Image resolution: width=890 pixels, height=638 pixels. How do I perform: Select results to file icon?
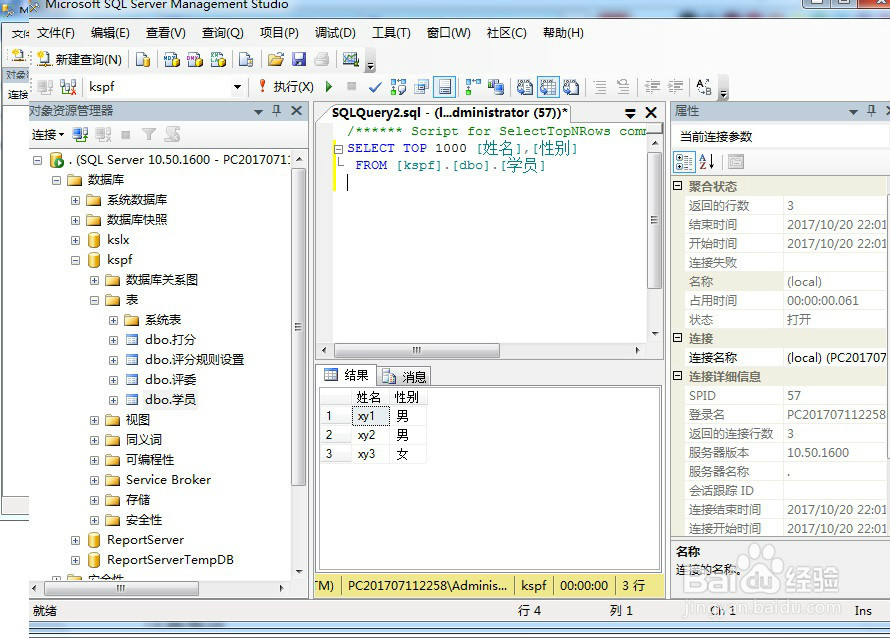(571, 87)
